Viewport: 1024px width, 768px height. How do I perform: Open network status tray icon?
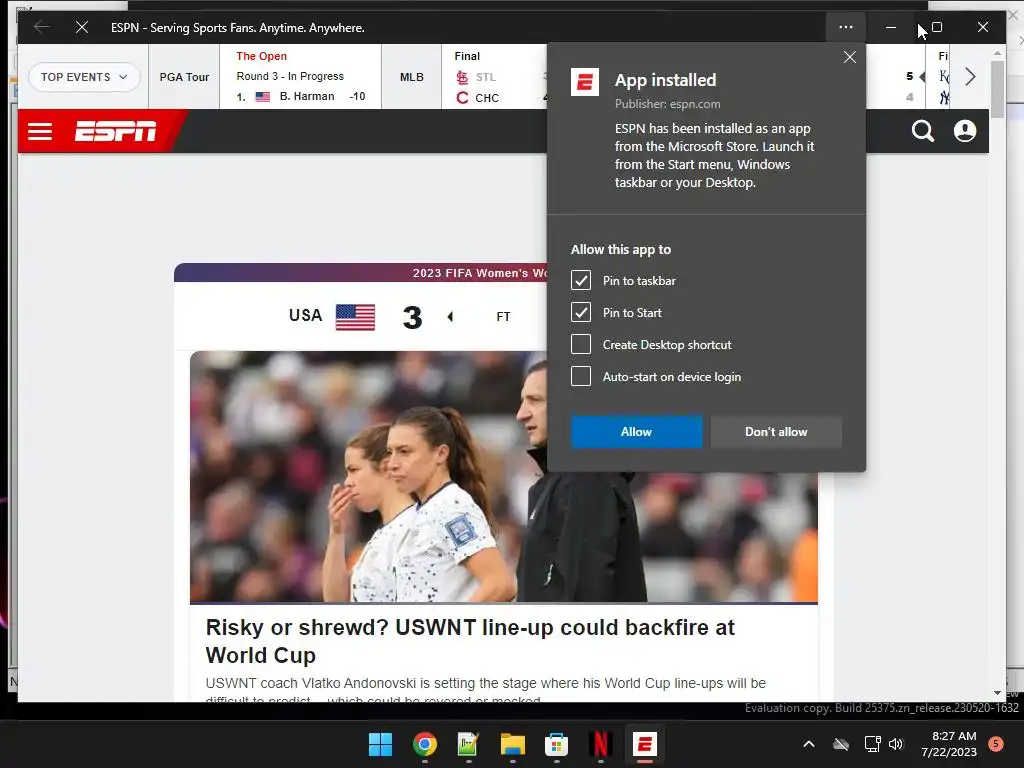click(872, 744)
